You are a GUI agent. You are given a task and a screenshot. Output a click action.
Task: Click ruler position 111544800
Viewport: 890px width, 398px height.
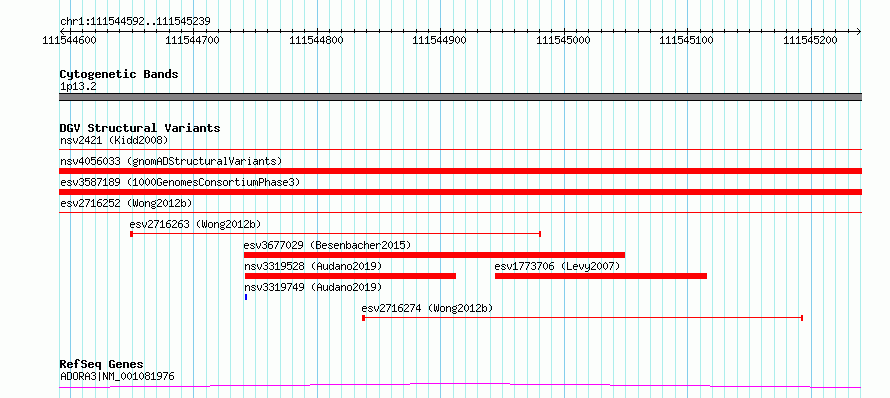[316, 40]
